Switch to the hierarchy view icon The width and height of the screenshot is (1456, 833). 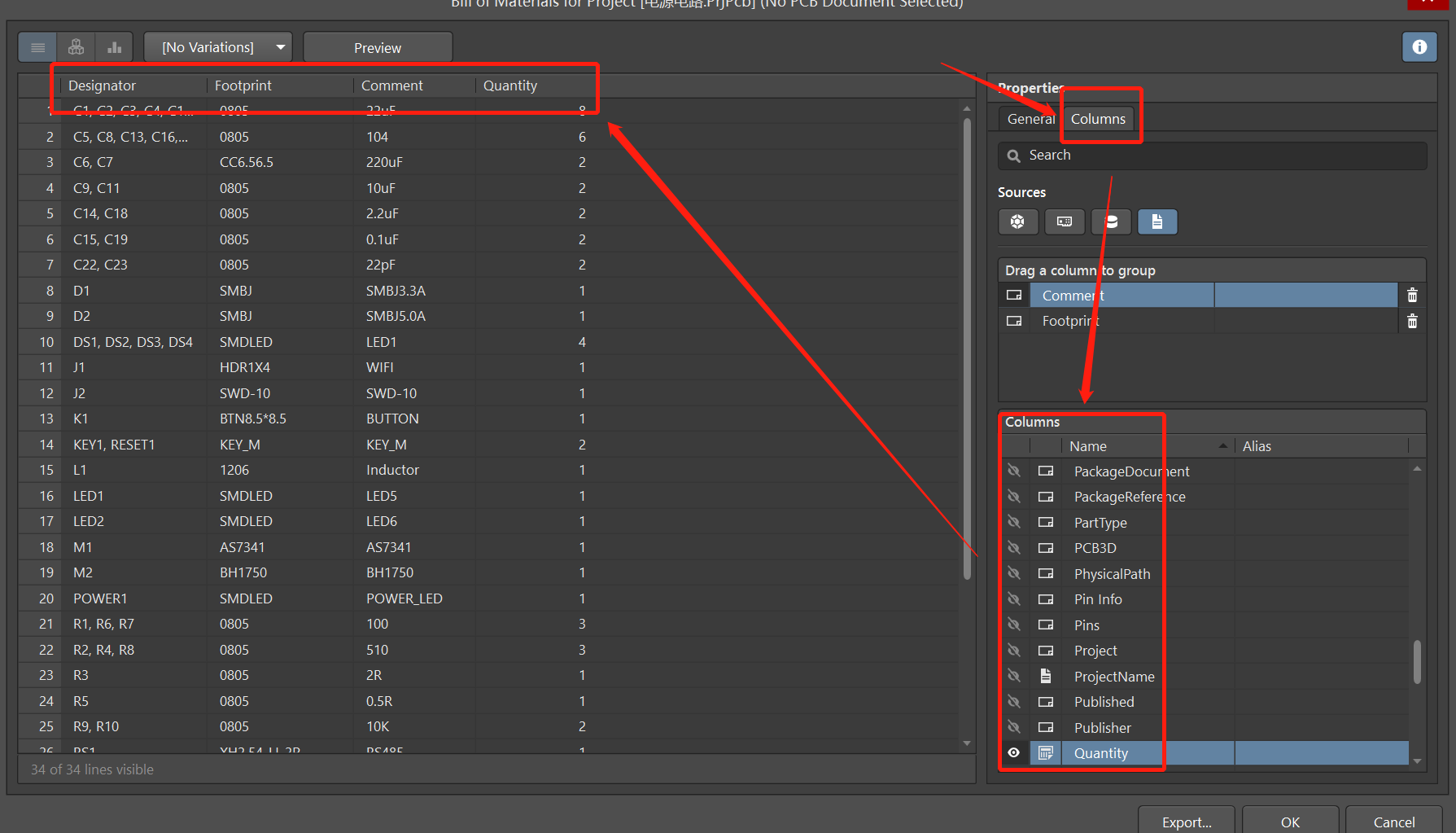(76, 47)
